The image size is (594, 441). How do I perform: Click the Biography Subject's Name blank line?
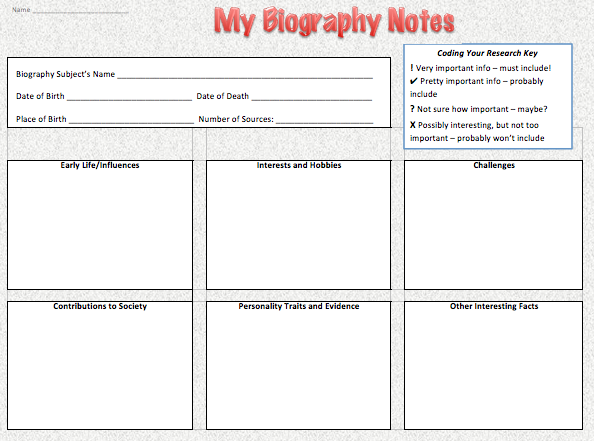coord(245,76)
